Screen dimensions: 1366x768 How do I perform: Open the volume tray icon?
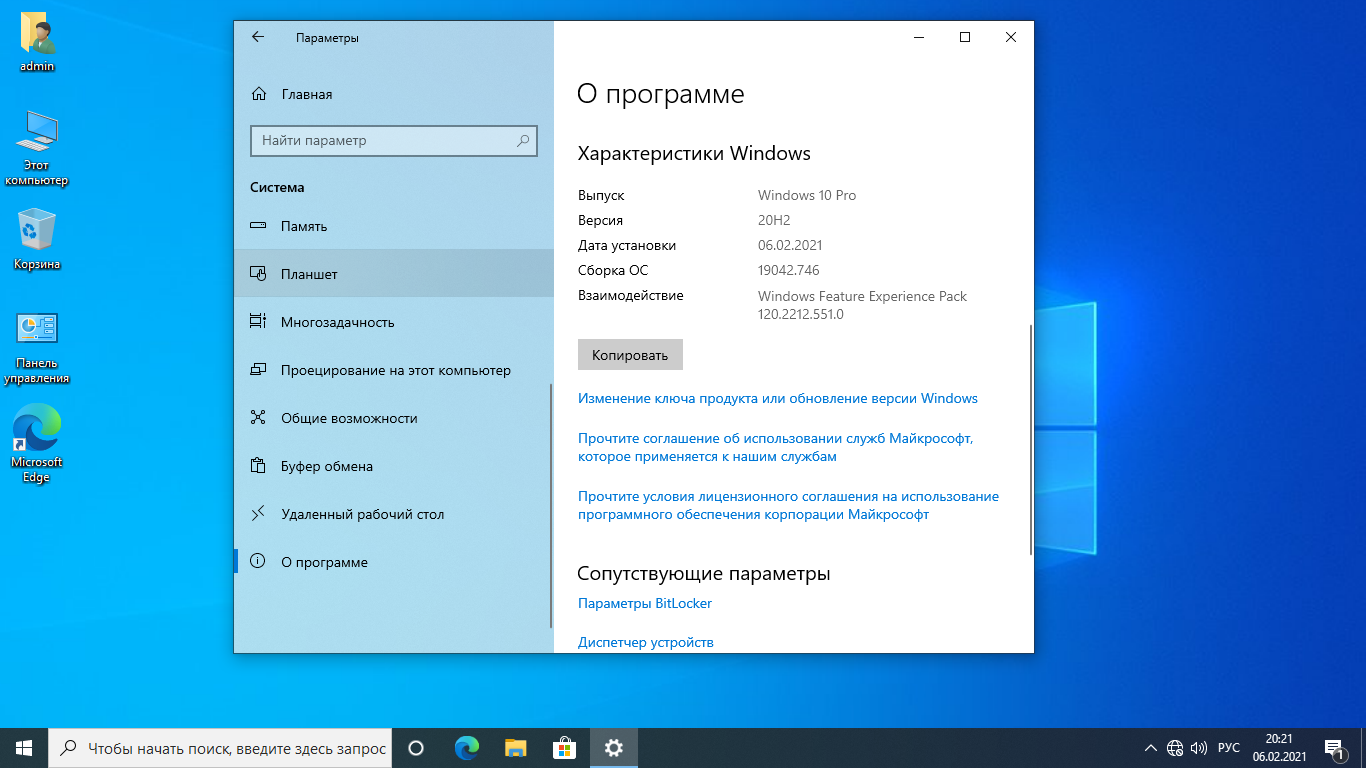coord(1199,748)
